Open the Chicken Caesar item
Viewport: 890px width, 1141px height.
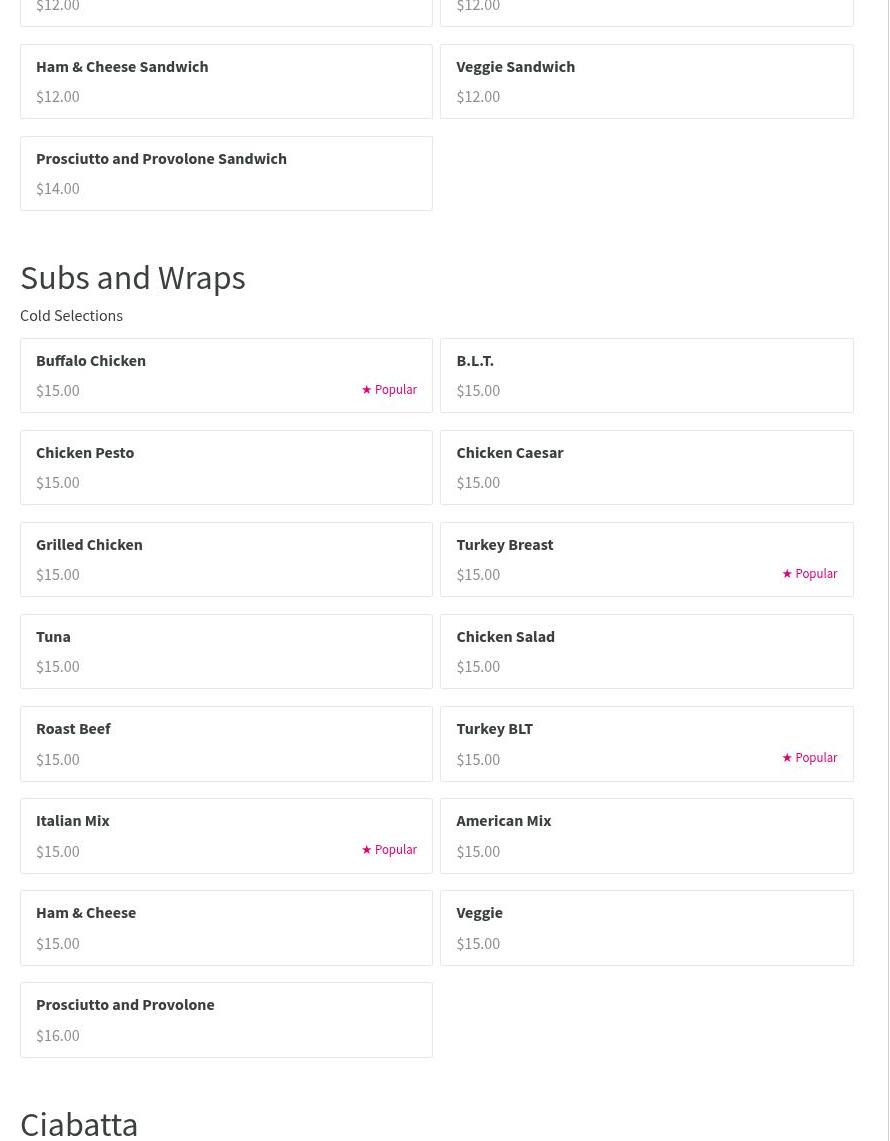pyautogui.click(x=646, y=467)
